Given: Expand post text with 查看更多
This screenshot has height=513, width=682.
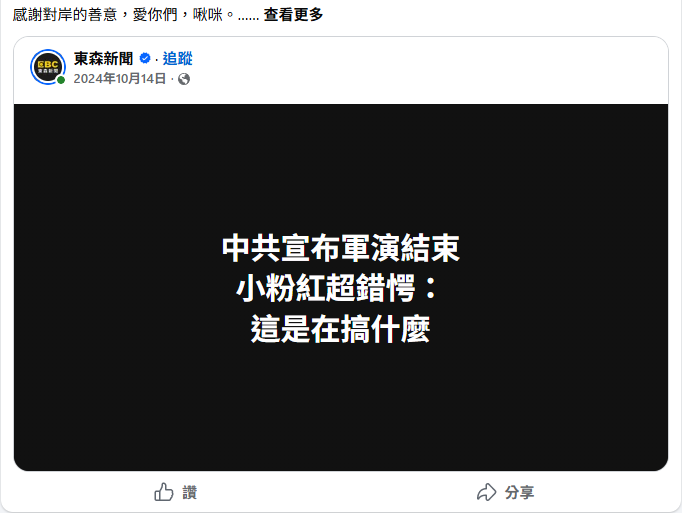Looking at the screenshot, I should click(x=293, y=15).
